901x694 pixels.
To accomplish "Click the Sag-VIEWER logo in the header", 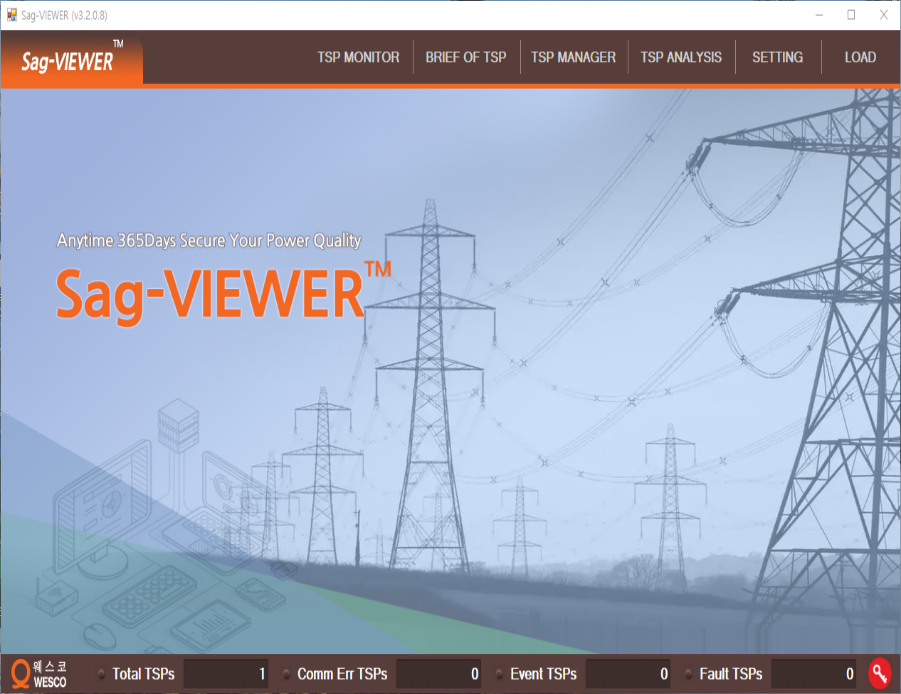I will [x=72, y=59].
